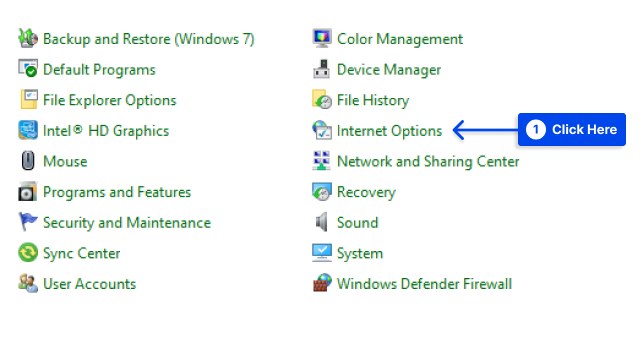
Task: Click the Sync Center green icon
Action: 28,253
